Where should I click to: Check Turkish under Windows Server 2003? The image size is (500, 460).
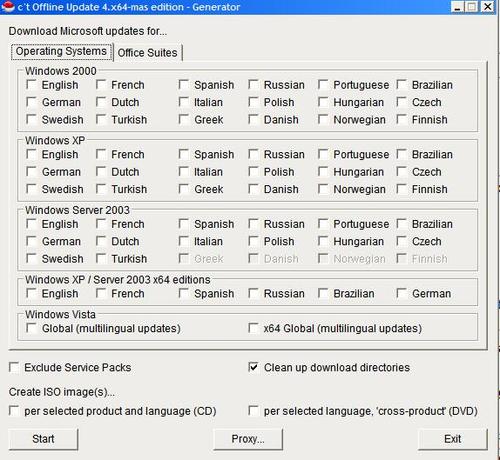[x=101, y=258]
